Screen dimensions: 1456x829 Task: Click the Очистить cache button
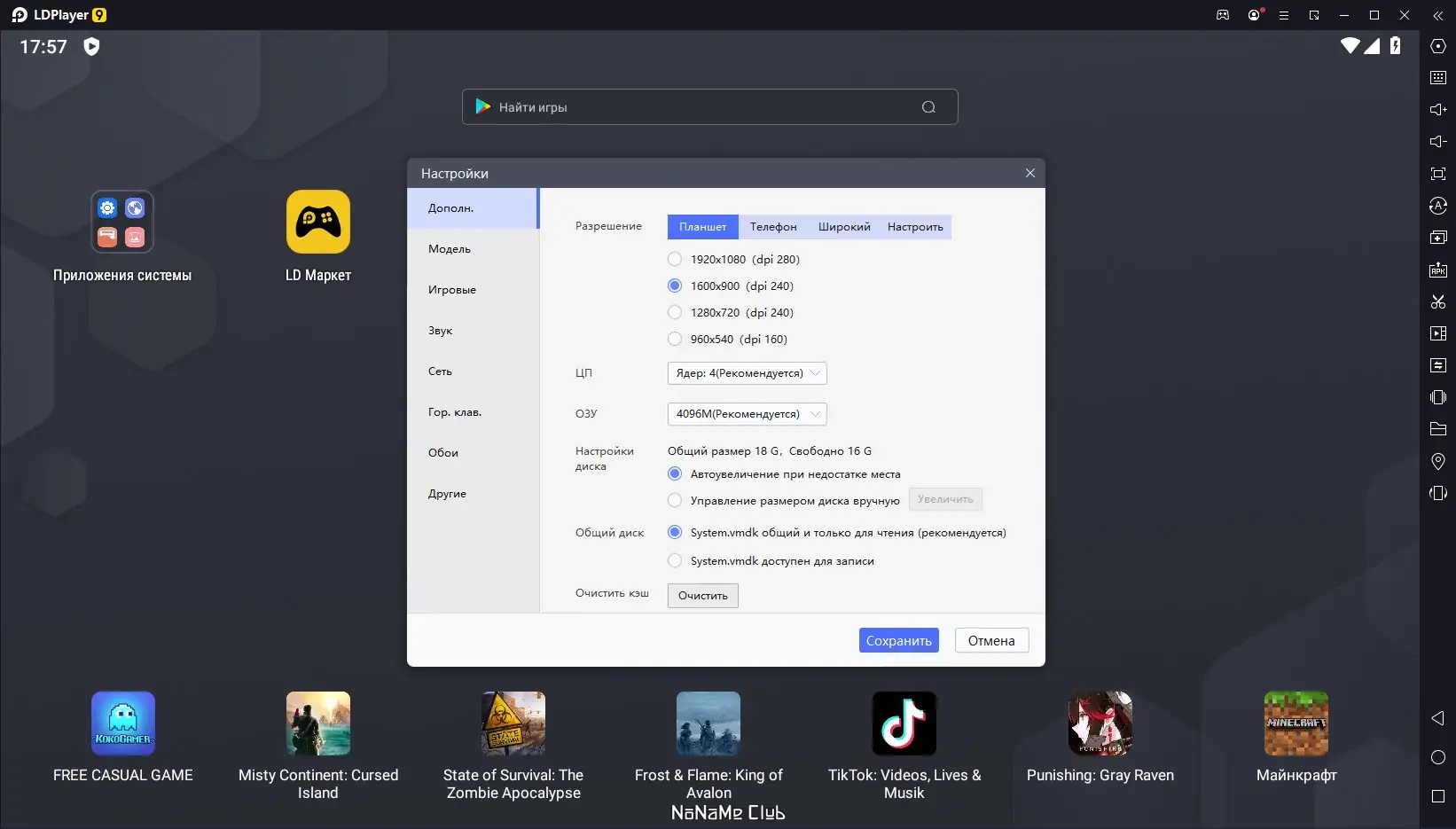click(702, 595)
